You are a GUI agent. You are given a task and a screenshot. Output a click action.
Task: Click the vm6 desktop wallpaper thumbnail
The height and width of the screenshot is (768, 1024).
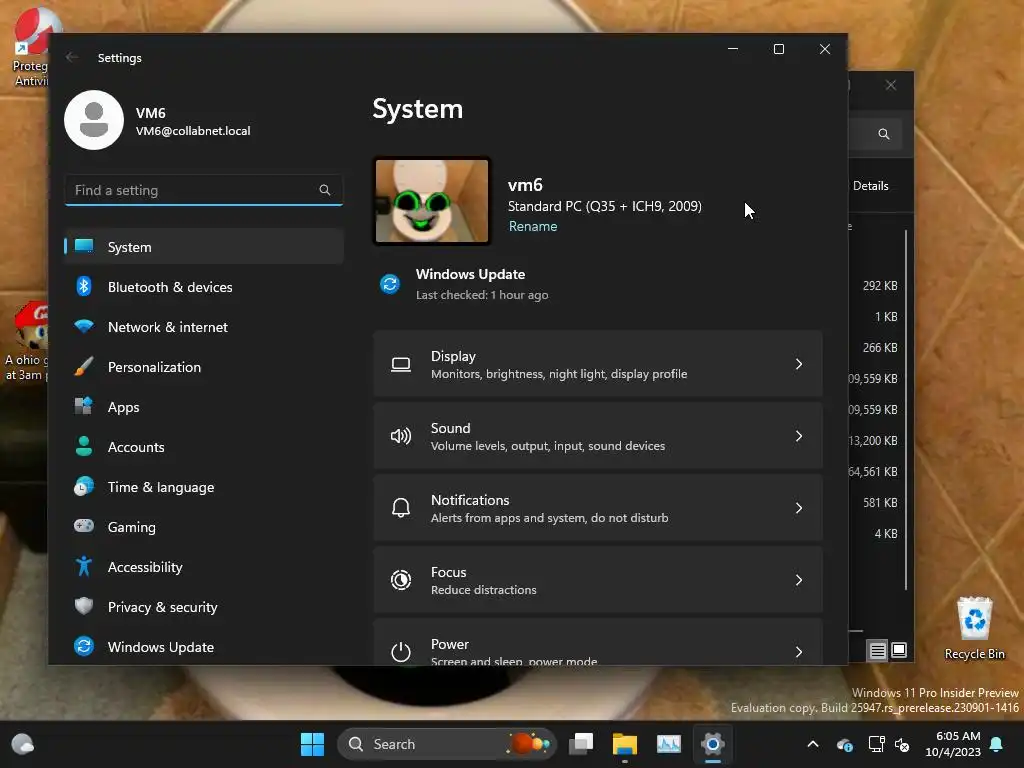432,201
